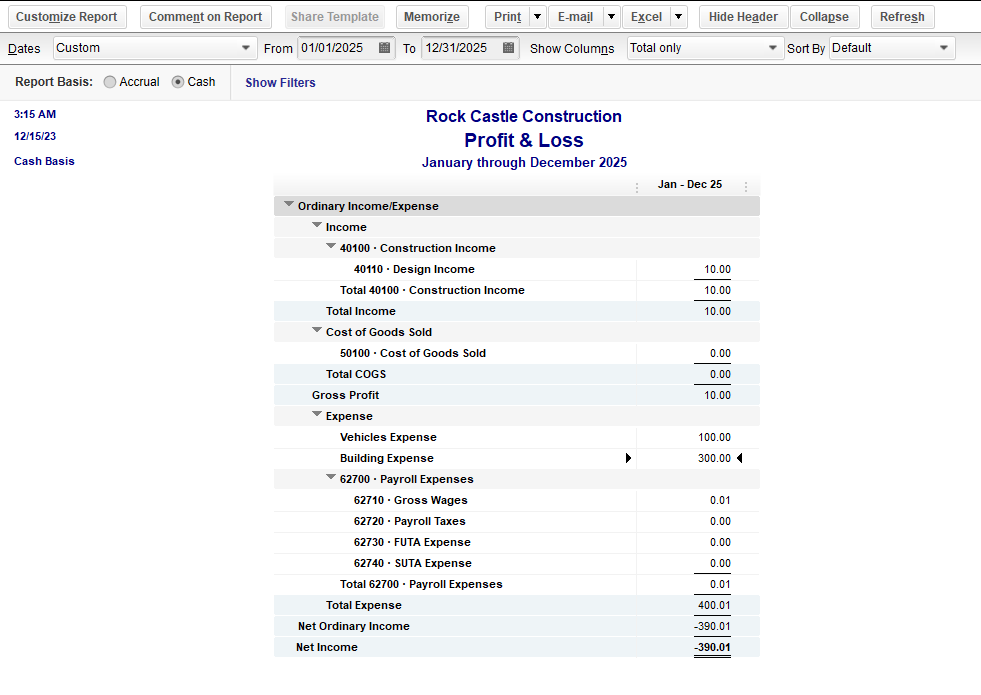E-mail the report
This screenshot has height=695, width=981.
[576, 17]
